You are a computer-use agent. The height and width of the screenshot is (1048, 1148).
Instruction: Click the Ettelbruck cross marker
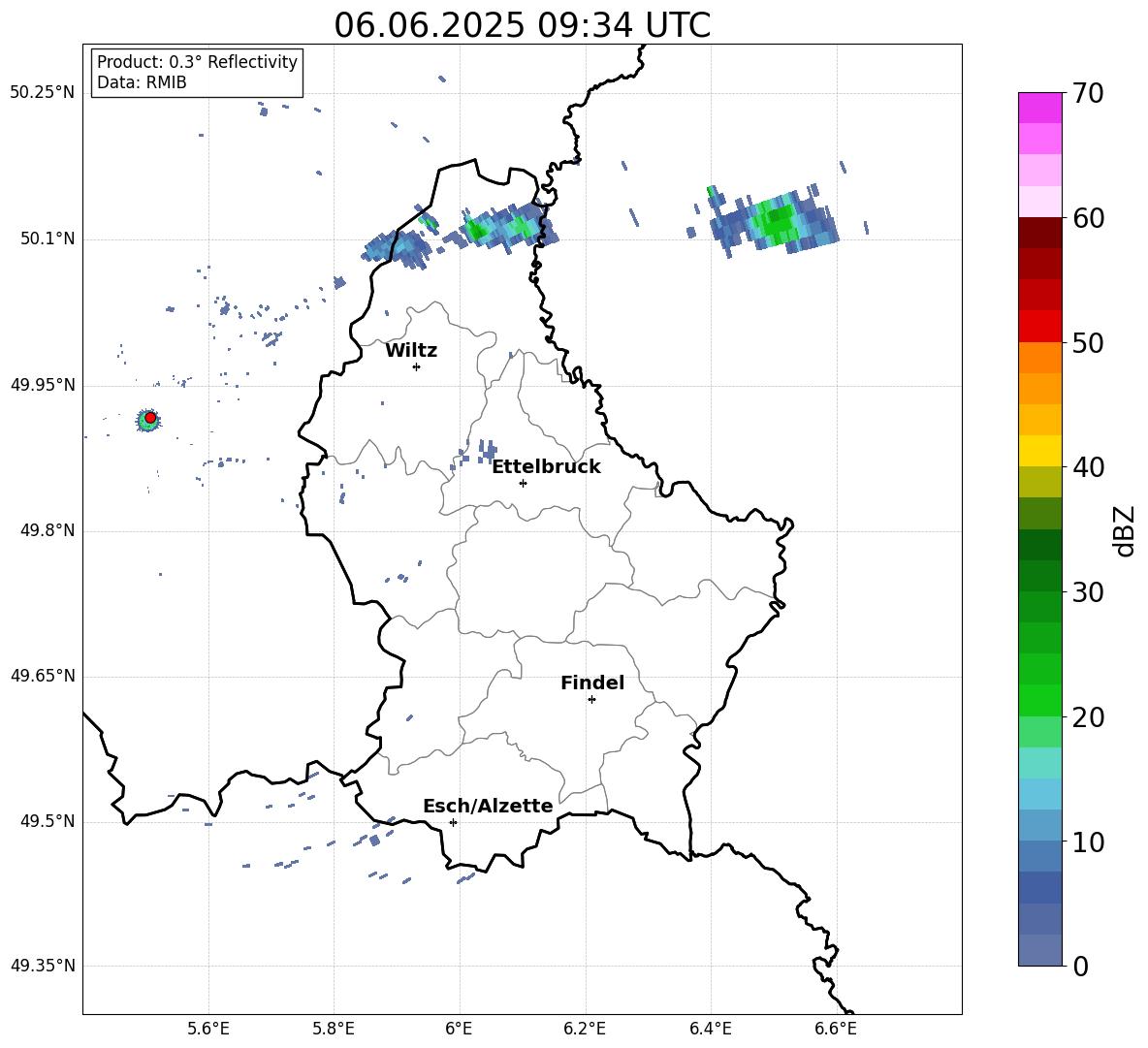click(x=523, y=483)
